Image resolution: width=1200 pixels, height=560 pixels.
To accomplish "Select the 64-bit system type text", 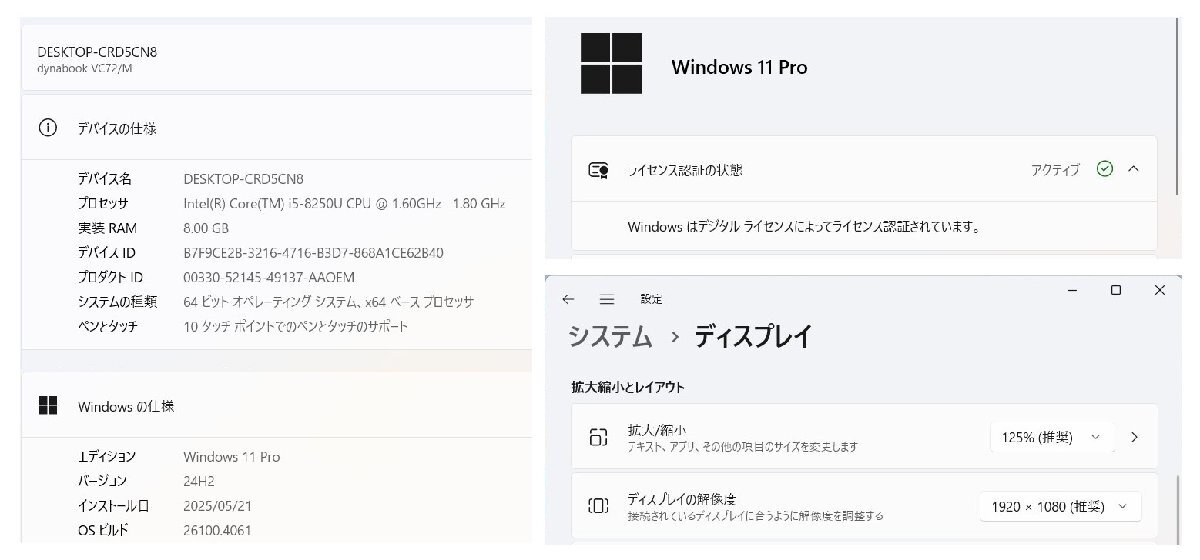I will click(x=329, y=301).
